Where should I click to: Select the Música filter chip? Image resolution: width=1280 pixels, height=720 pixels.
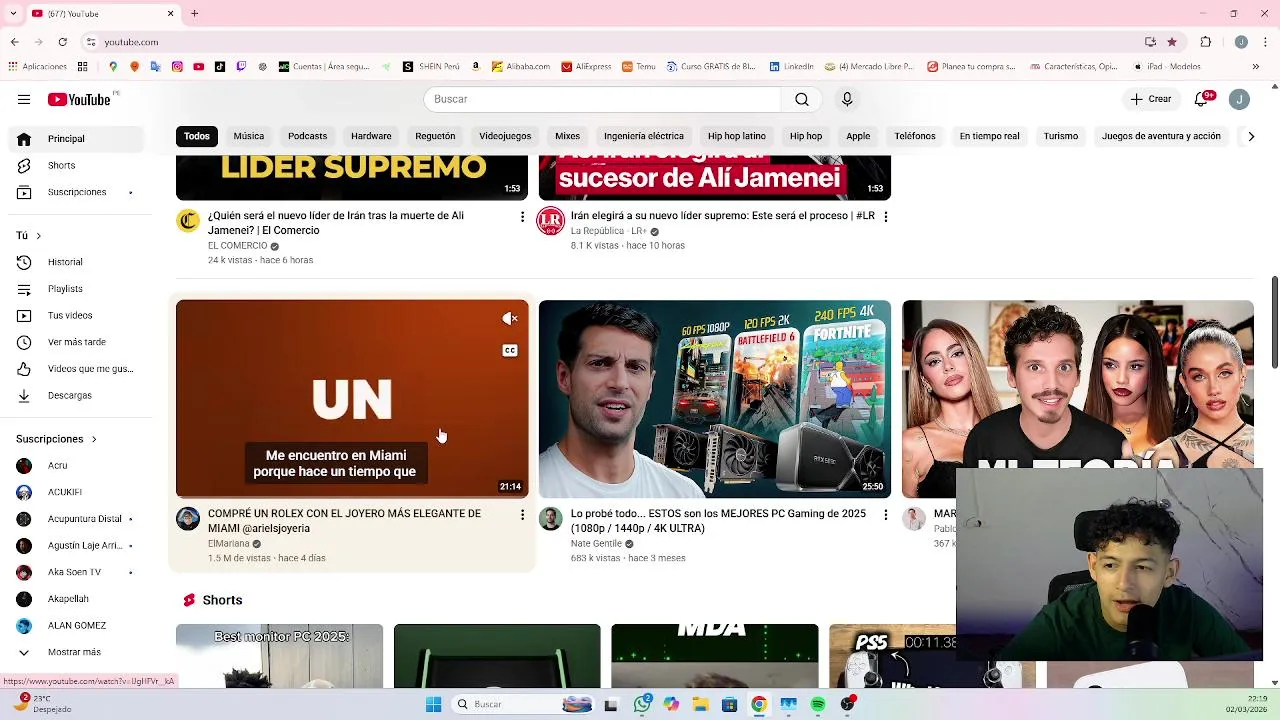(249, 136)
